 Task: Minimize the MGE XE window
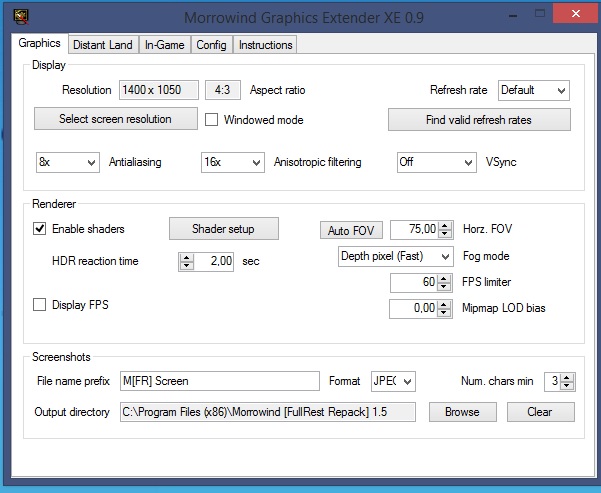click(513, 15)
